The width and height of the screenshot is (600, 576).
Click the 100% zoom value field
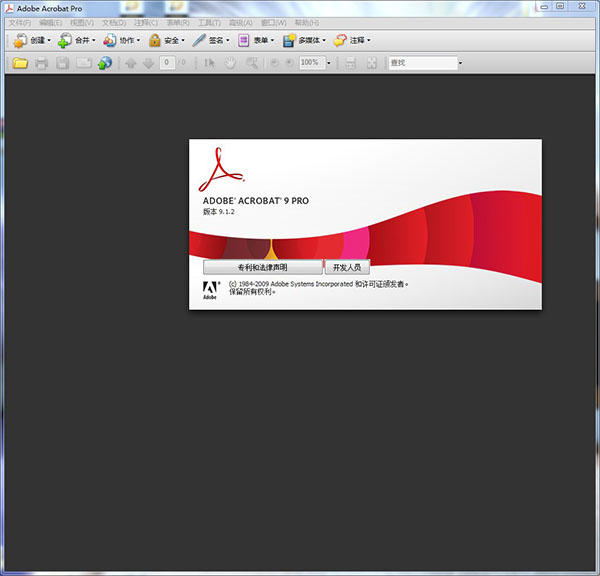312,62
